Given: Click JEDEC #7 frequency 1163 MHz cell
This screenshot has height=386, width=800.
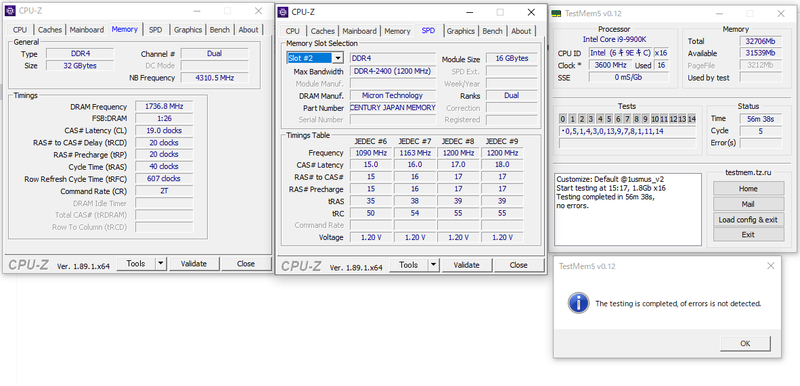Looking at the screenshot, I should 415,153.
